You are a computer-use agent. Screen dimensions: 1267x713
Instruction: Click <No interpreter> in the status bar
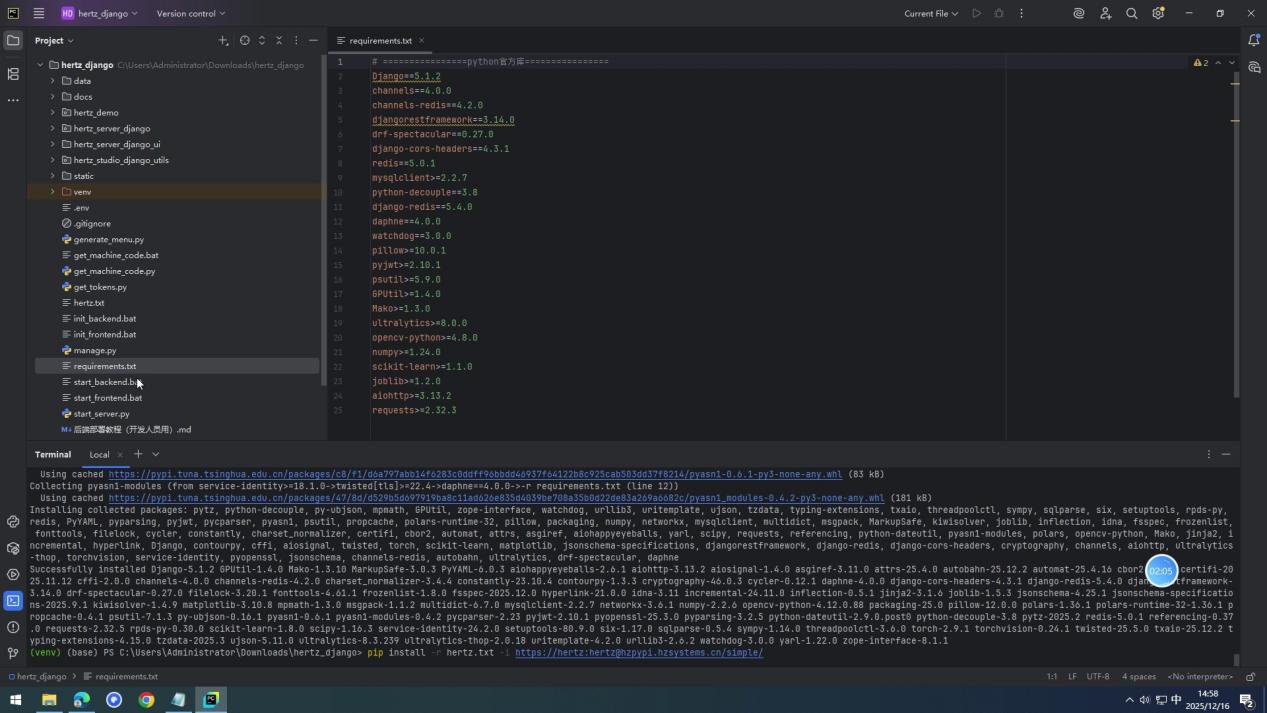coord(1198,676)
